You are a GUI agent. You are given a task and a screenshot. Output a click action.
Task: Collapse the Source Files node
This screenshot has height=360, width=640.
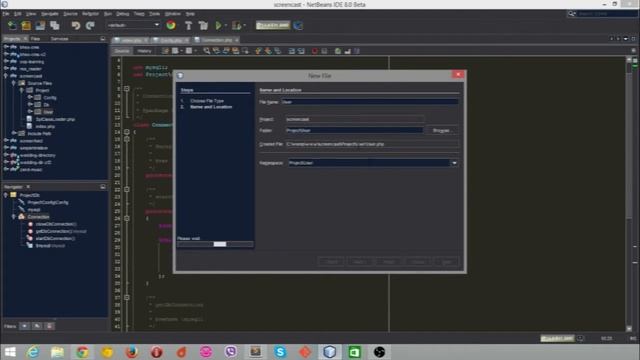pos(14,83)
